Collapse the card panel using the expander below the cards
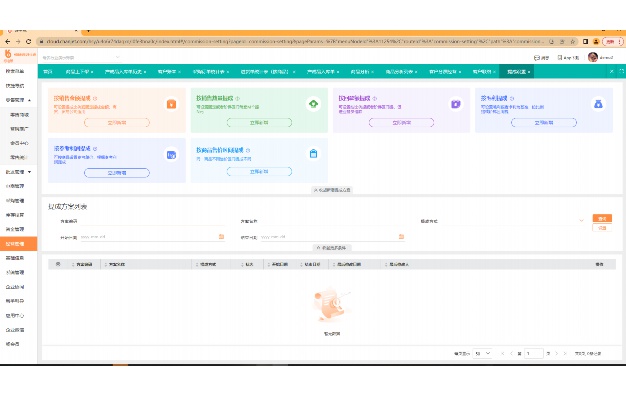 (x=332, y=190)
